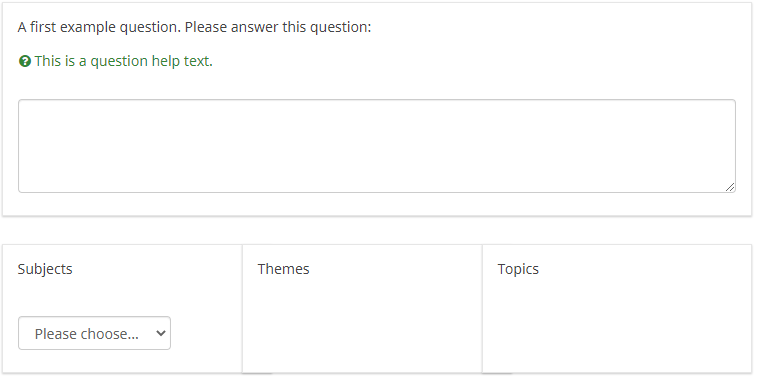Click the "A first example question." sentence
The height and width of the screenshot is (382, 758).
99,27
